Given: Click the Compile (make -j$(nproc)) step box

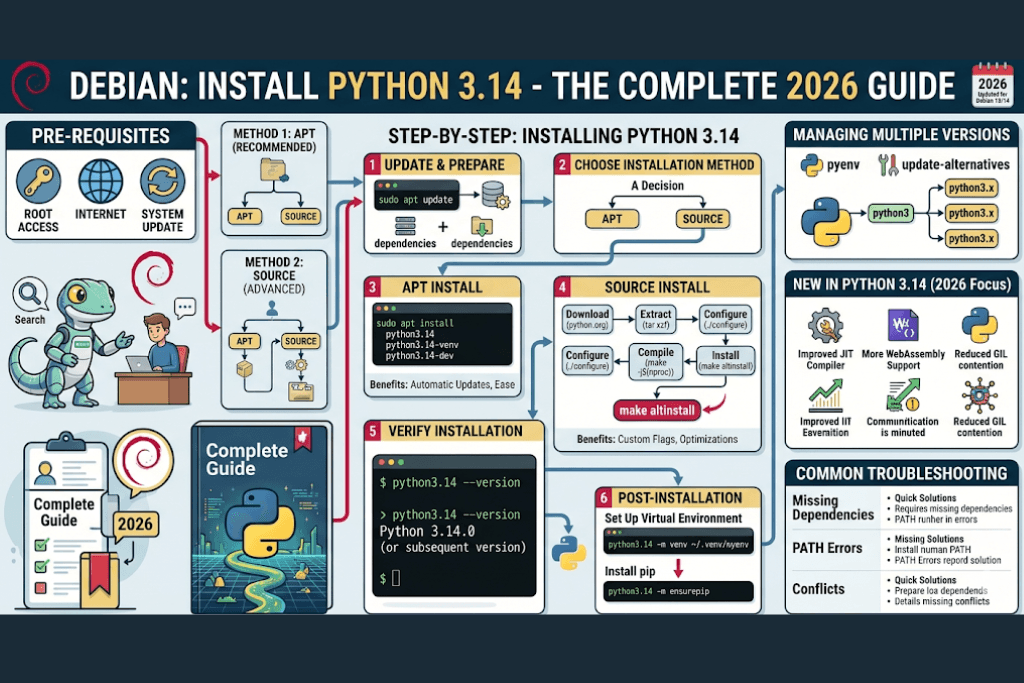Looking at the screenshot, I should [x=656, y=362].
